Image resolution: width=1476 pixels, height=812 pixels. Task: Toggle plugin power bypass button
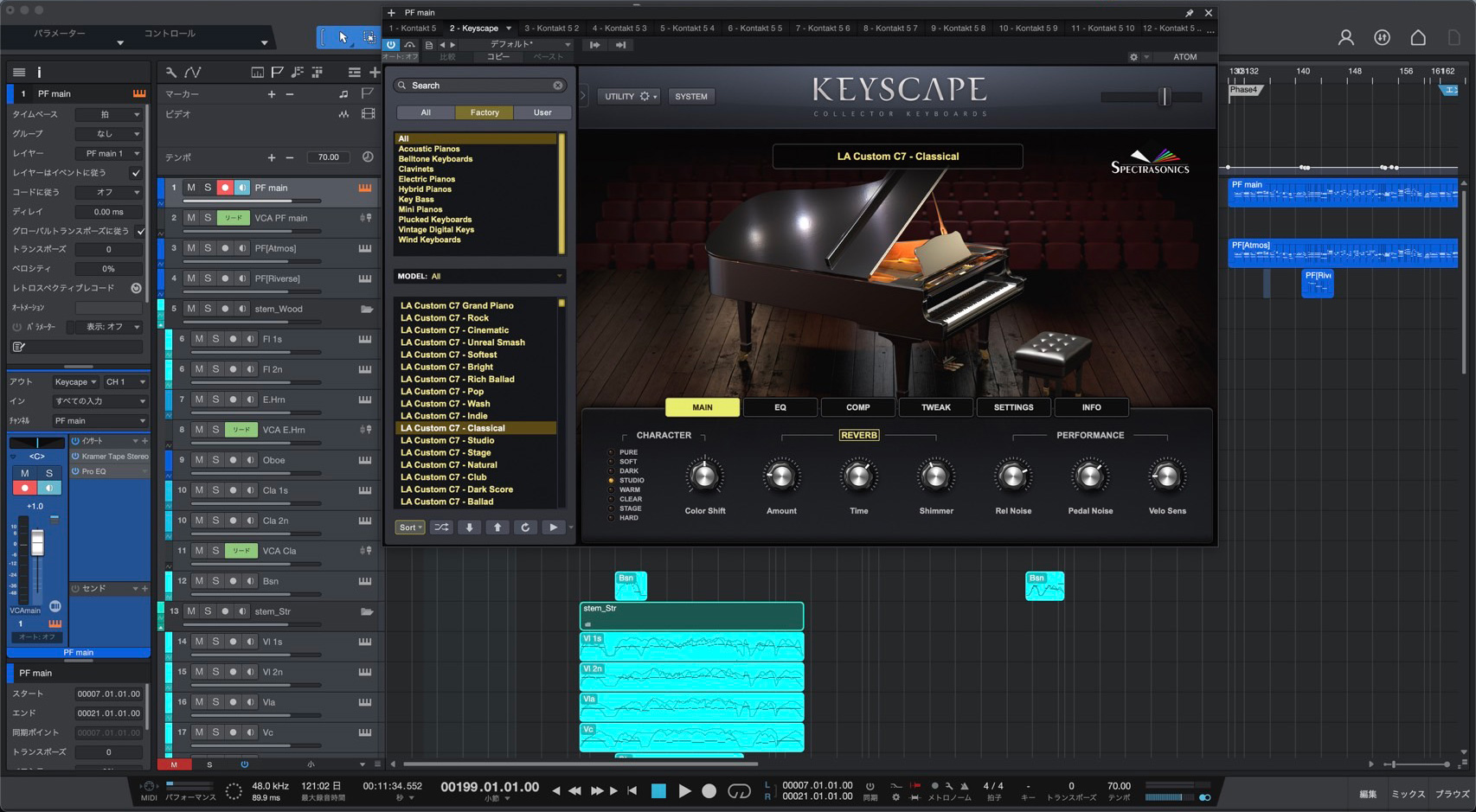[x=391, y=44]
